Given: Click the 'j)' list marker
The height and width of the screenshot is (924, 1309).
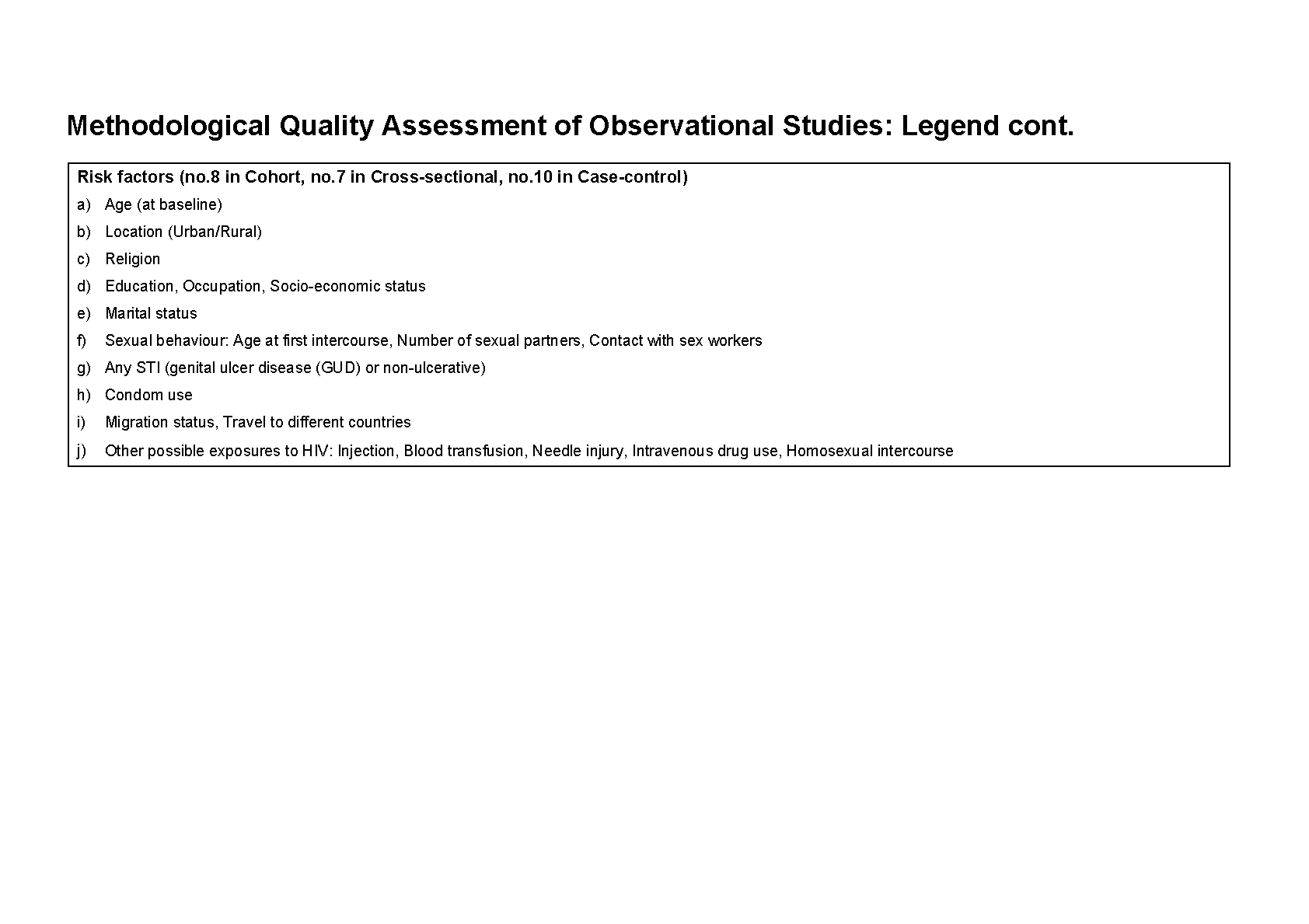Looking at the screenshot, I should tap(82, 451).
